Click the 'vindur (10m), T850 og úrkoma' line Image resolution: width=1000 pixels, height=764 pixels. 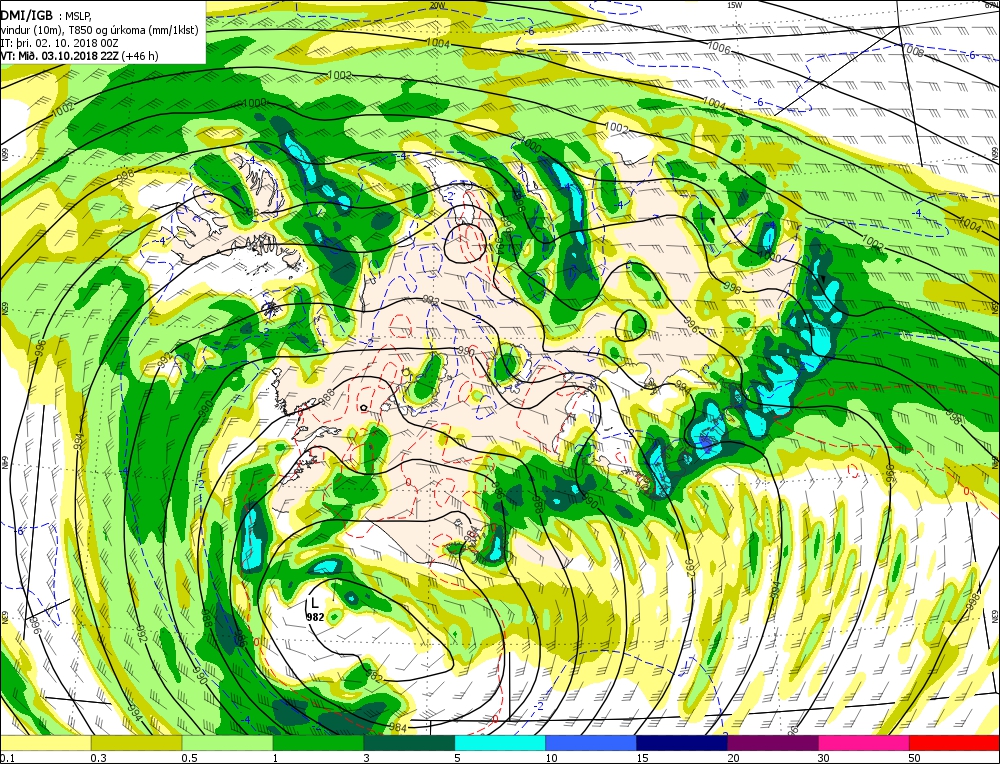(99, 30)
